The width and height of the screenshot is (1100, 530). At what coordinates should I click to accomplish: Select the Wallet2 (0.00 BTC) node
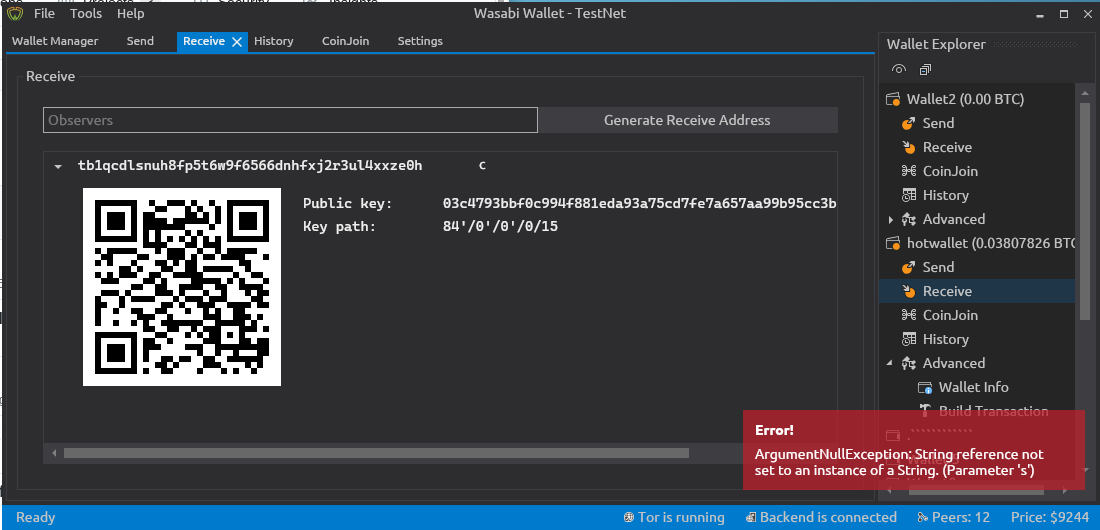click(x=965, y=99)
